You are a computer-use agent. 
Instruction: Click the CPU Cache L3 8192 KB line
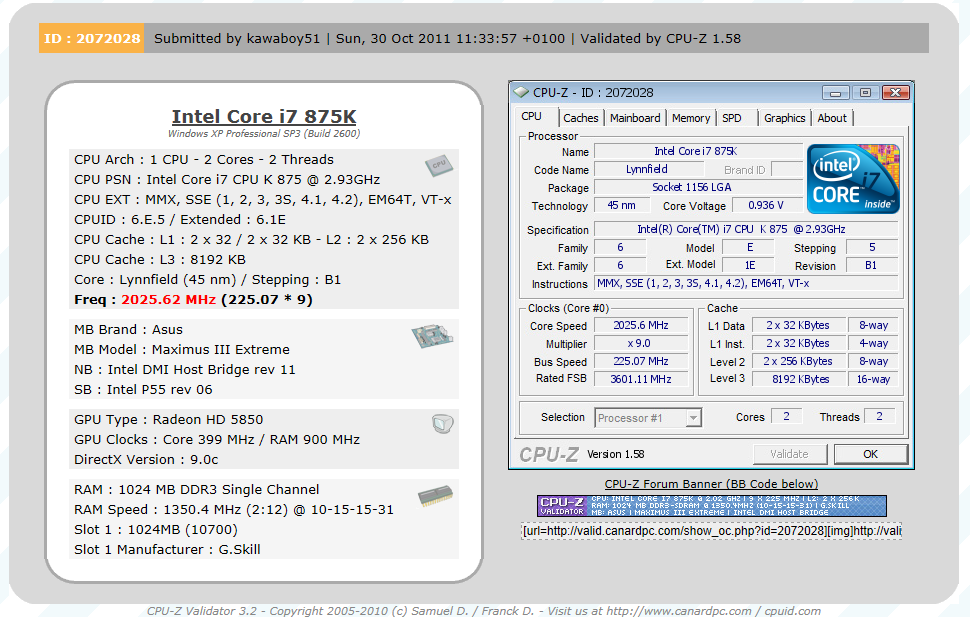(160, 260)
